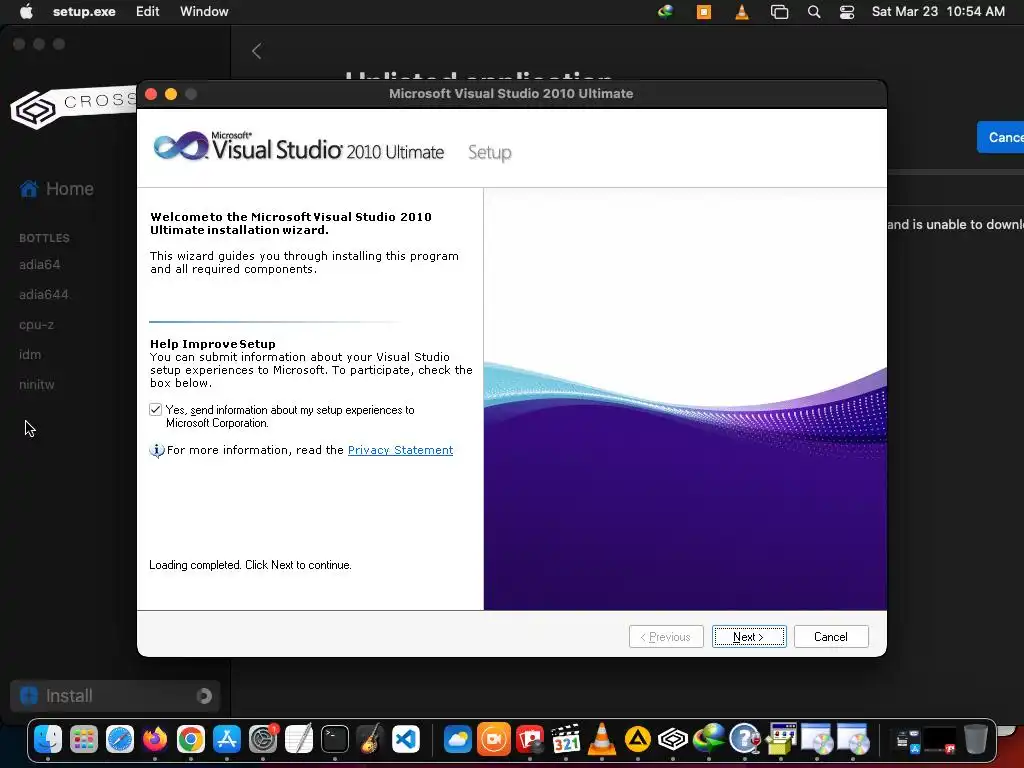This screenshot has width=1024, height=768.
Task: Open Finder from the dock
Action: pyautogui.click(x=48, y=740)
